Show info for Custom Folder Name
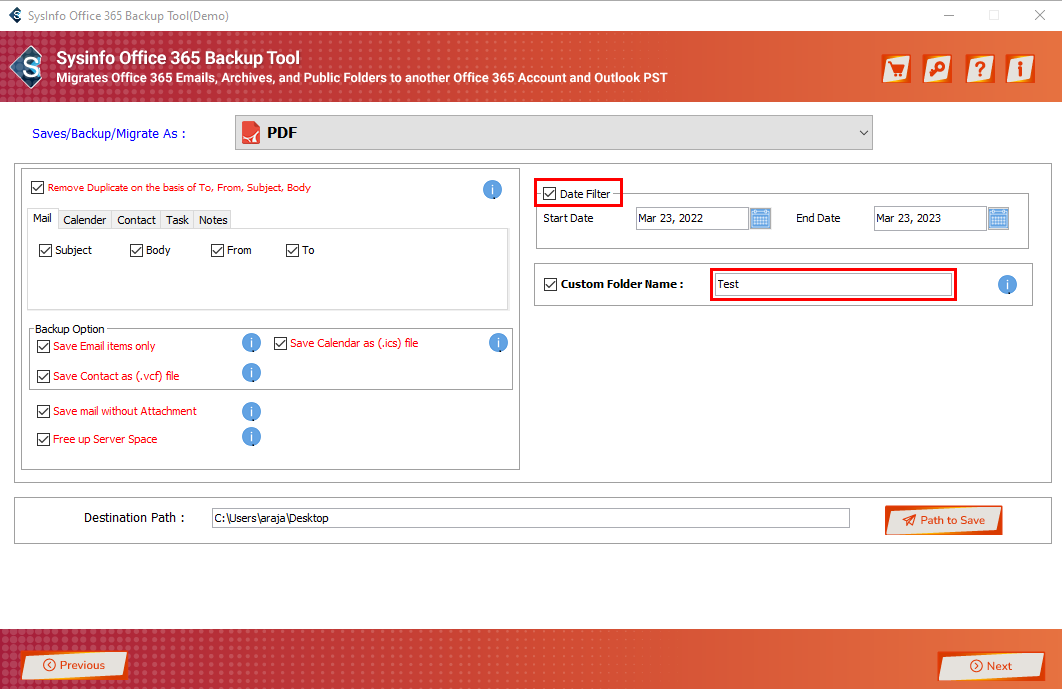This screenshot has height=689, width=1062. pos(1007,285)
